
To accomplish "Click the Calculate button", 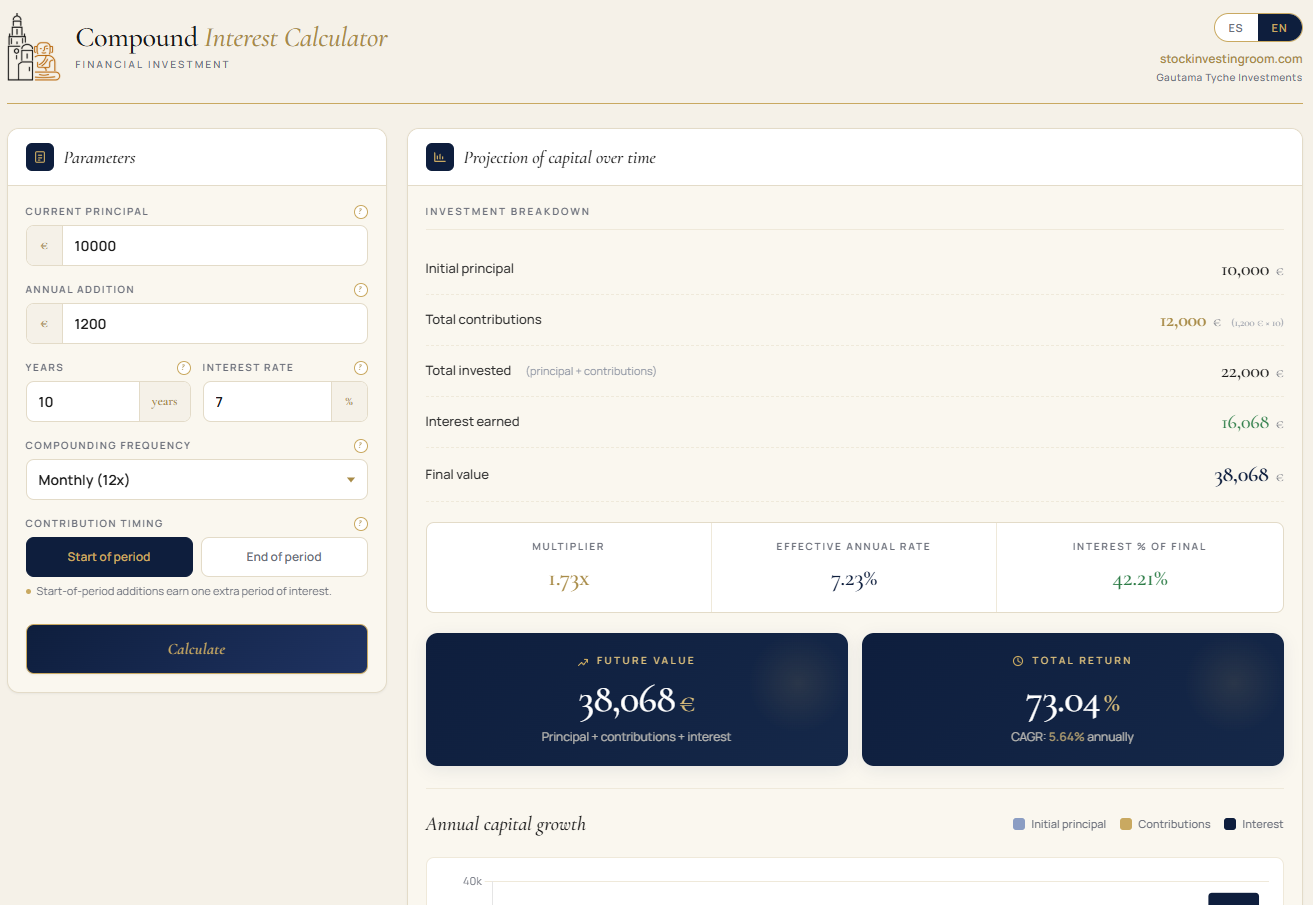I will [x=197, y=649].
